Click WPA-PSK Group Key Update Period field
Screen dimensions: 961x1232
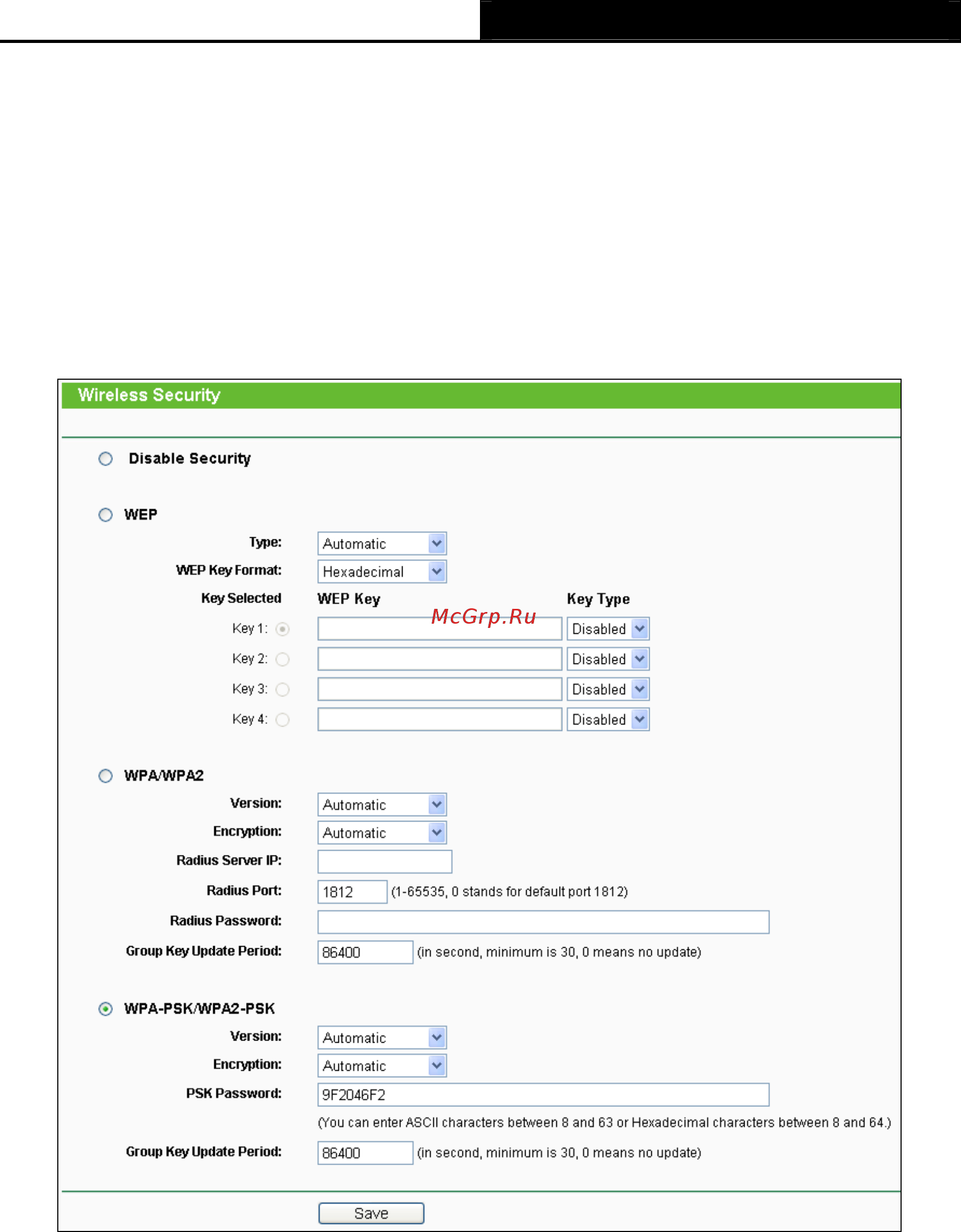click(365, 1152)
